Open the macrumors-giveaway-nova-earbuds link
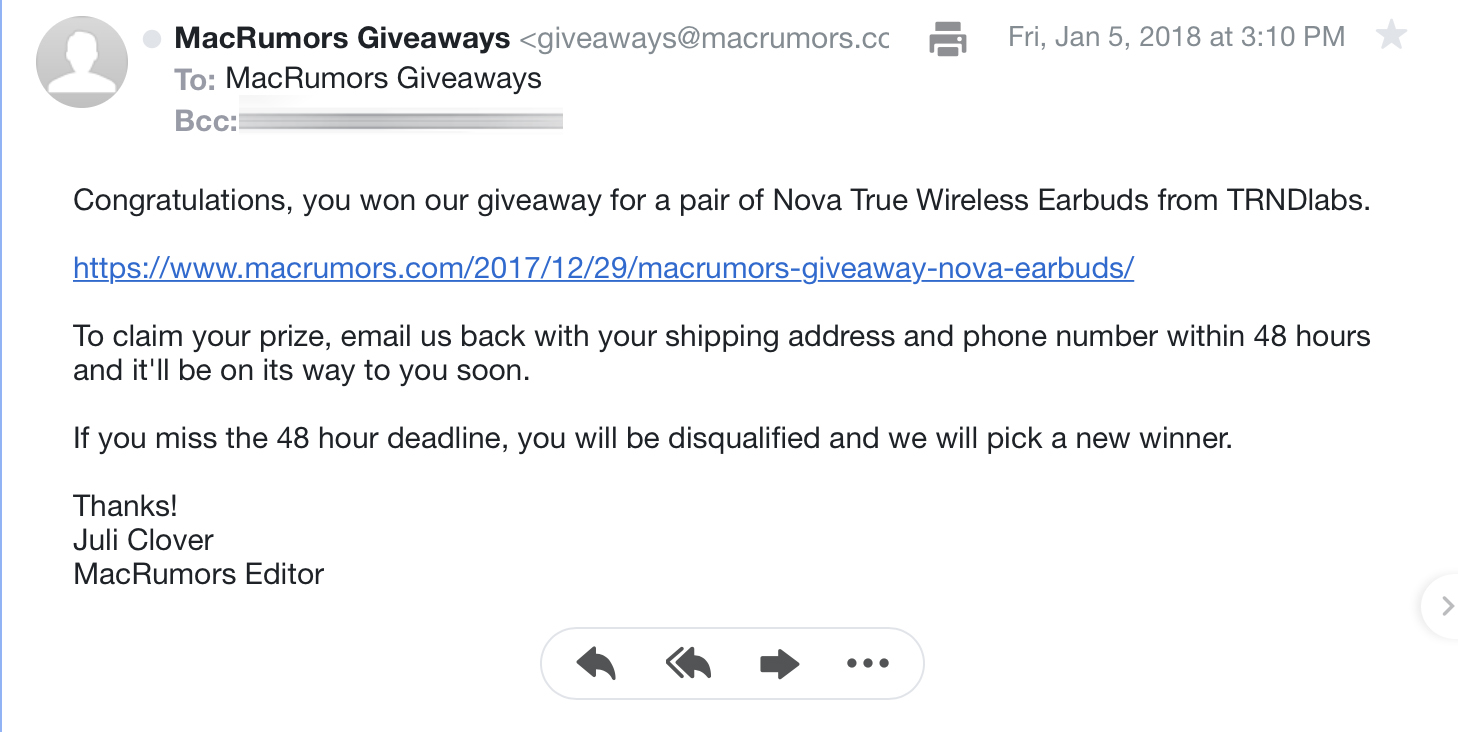 point(604,268)
